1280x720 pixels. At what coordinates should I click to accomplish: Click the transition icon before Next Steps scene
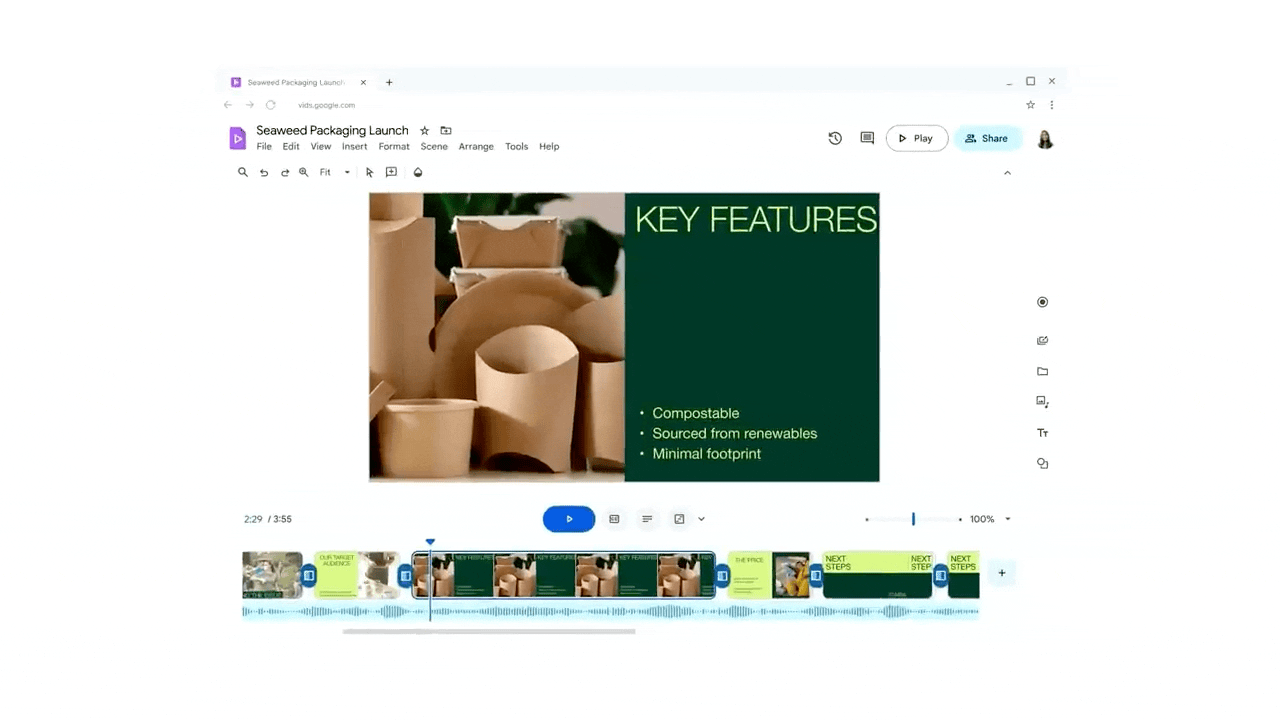816,575
